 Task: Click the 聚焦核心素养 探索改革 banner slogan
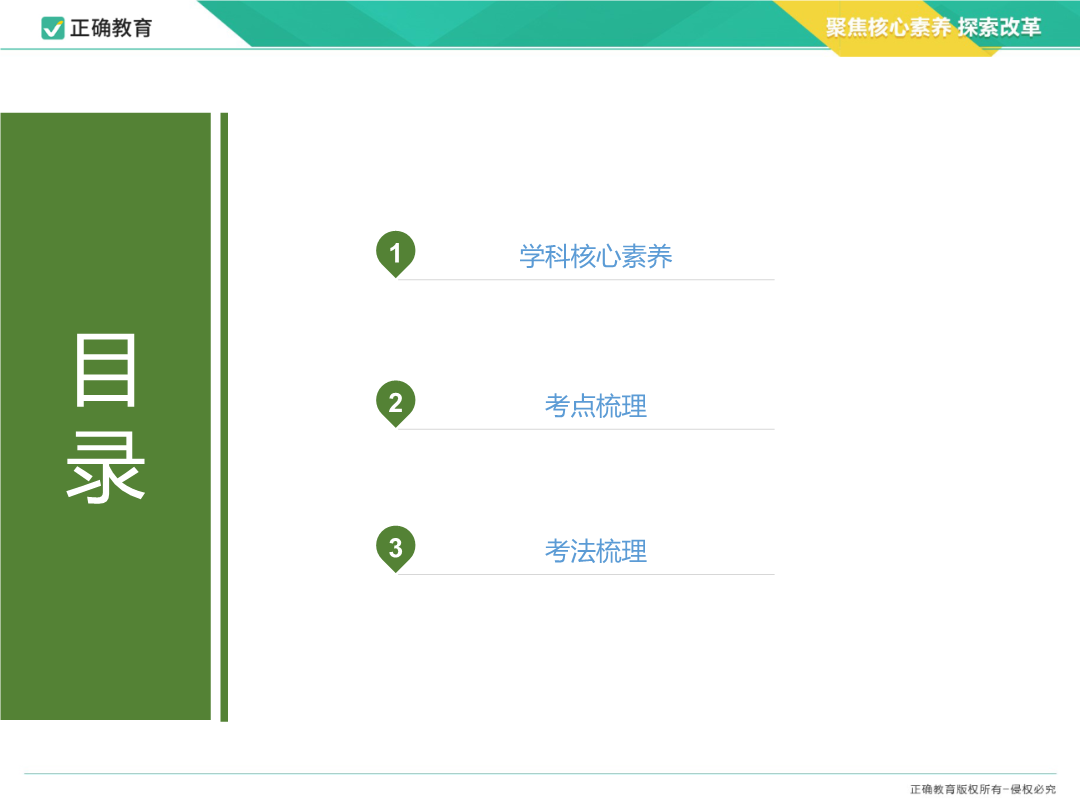click(933, 28)
